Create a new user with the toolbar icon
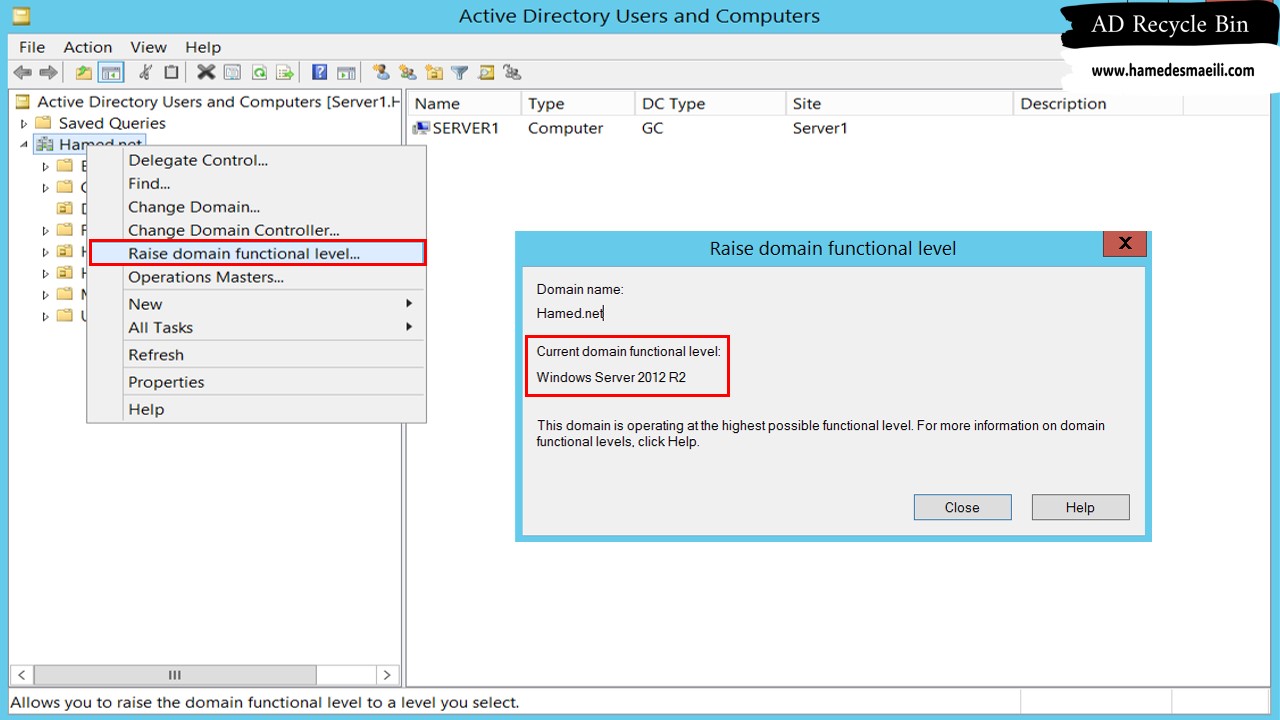Viewport: 1280px width, 720px height. tap(381, 72)
